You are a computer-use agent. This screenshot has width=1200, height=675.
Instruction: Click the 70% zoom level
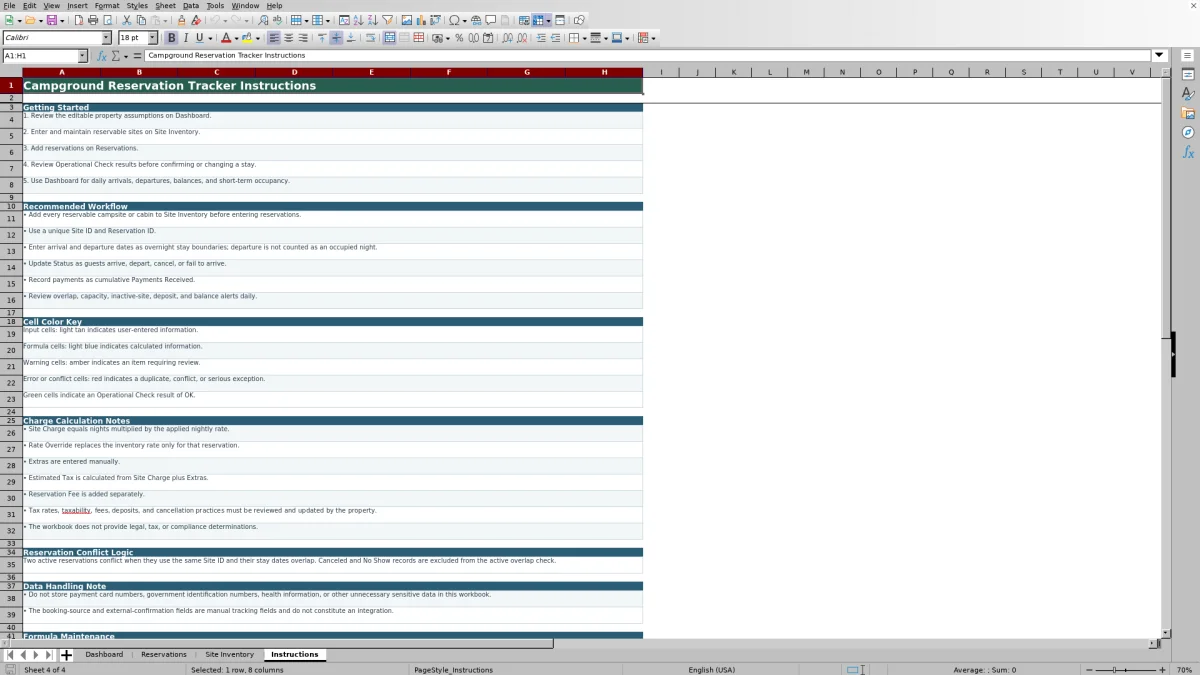pyautogui.click(x=1184, y=669)
